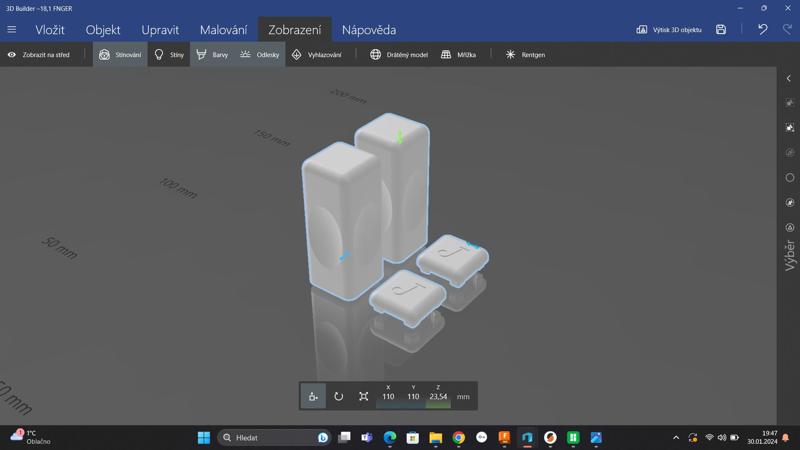Open the weather widget showing 1°C
This screenshot has height=450, width=800.
click(31, 437)
